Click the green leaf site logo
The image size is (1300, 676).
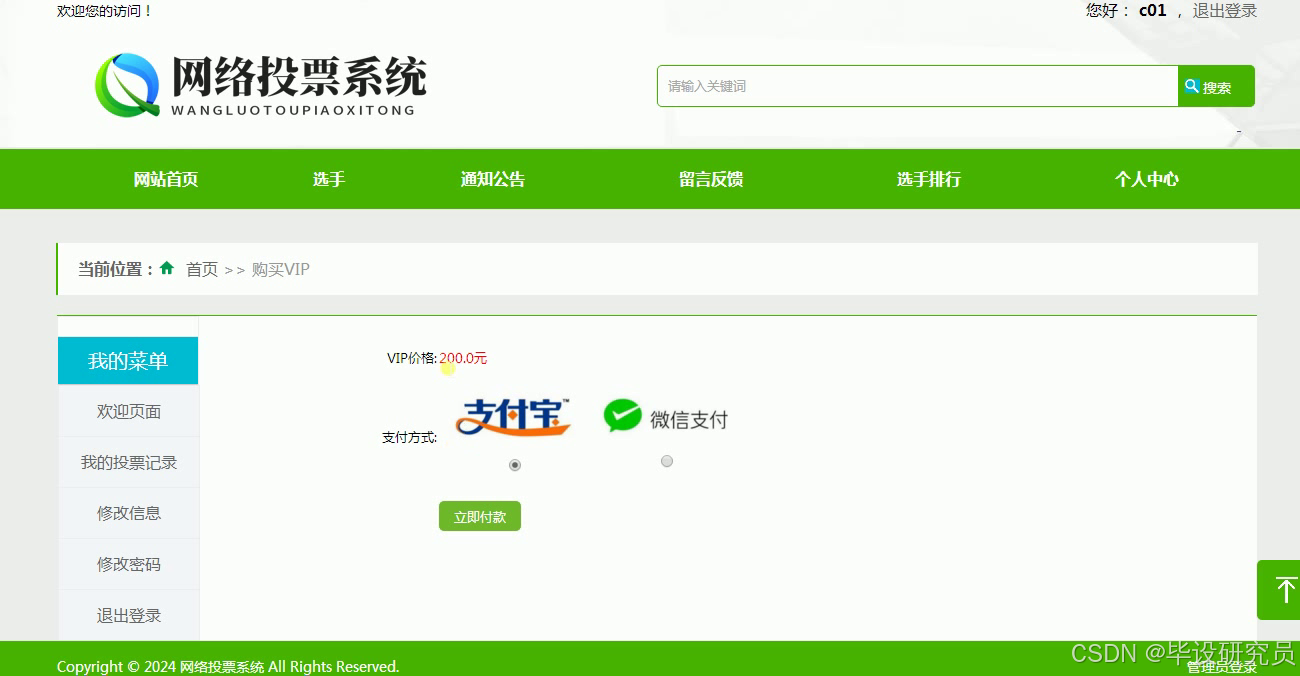(x=127, y=83)
